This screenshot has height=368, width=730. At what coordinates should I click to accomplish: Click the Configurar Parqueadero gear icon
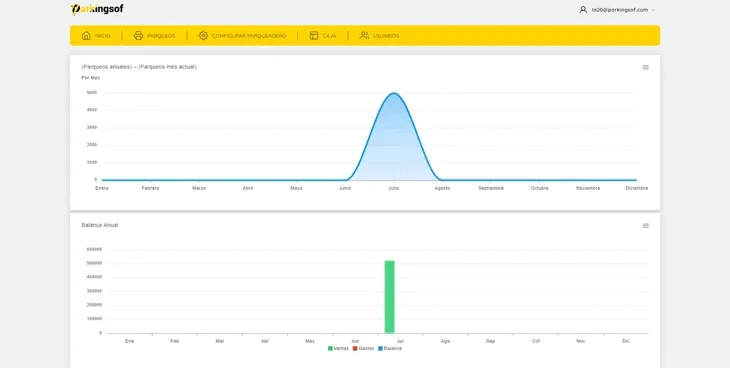pyautogui.click(x=203, y=35)
